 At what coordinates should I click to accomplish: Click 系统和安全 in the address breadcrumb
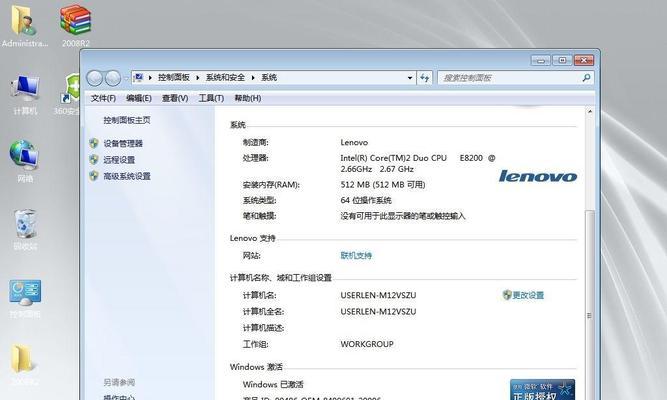pos(225,77)
